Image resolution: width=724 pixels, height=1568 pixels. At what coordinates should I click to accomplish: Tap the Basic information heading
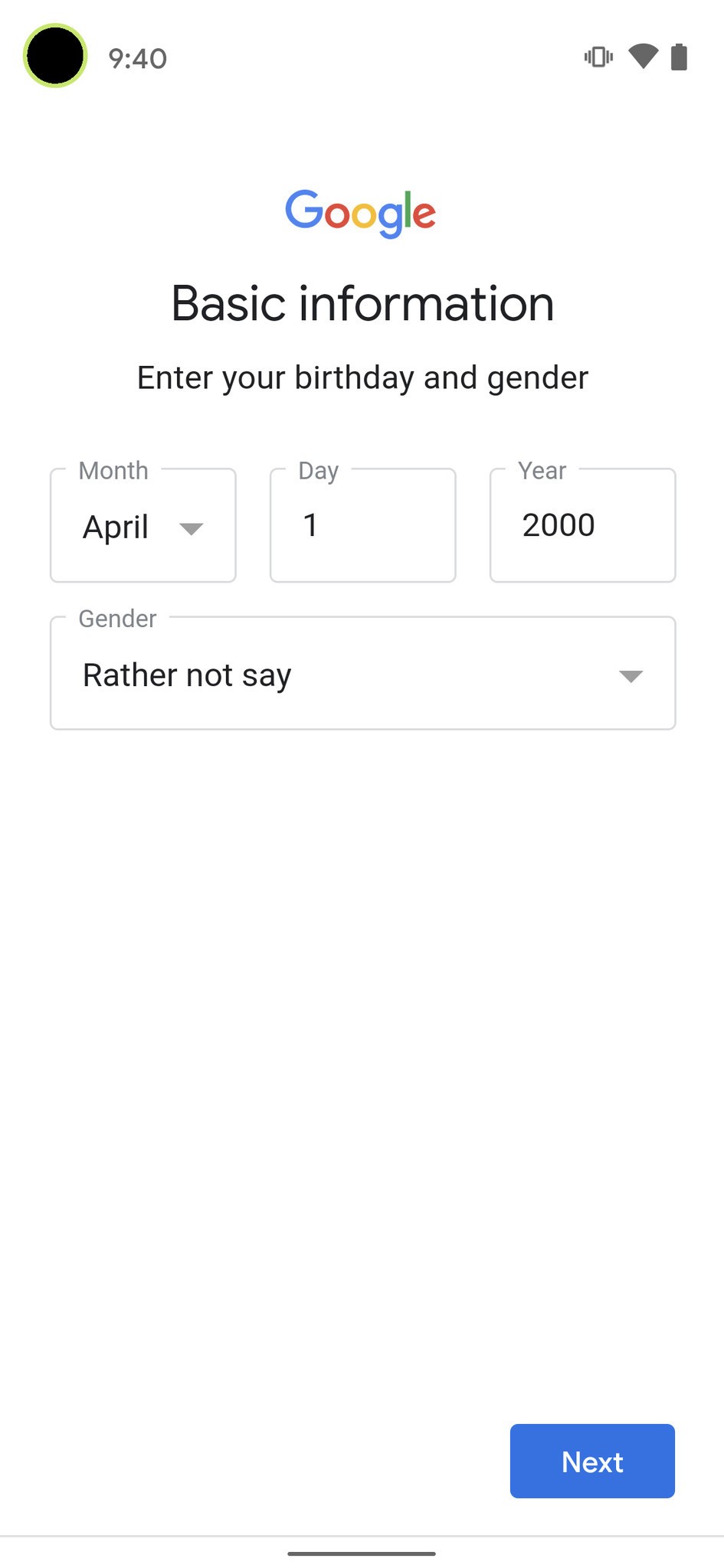362,303
